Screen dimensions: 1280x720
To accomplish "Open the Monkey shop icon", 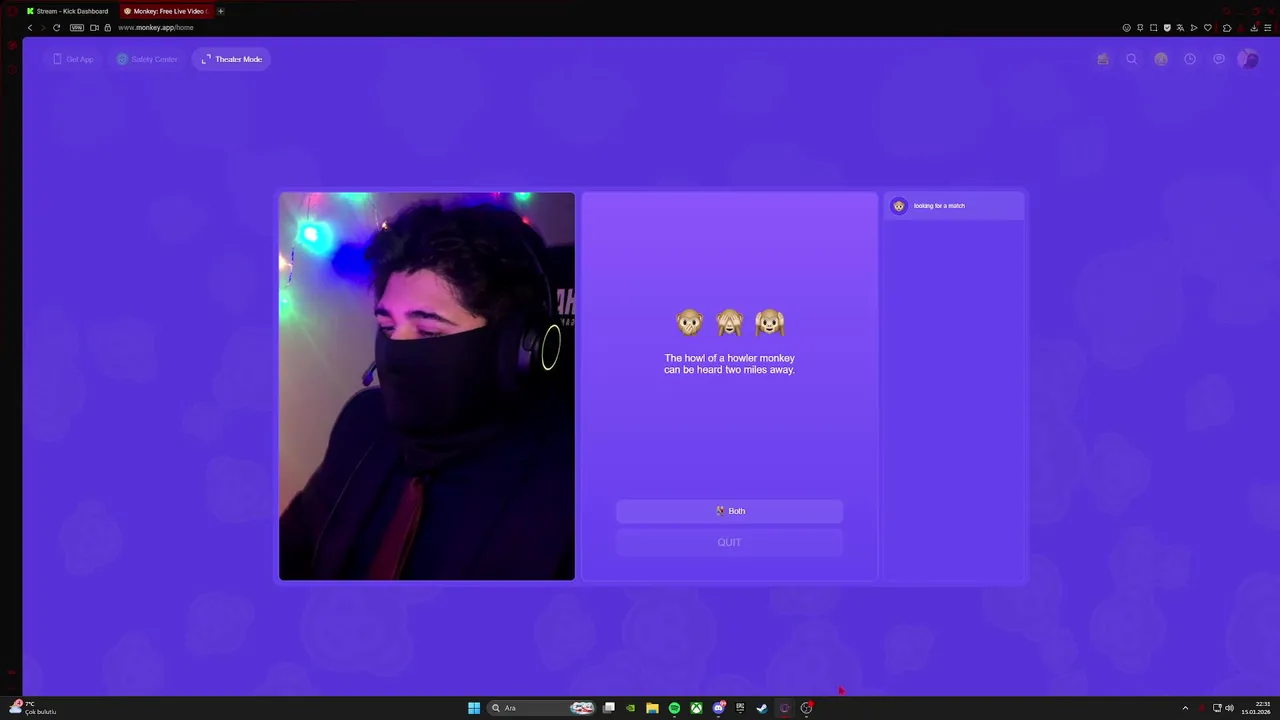I will click(1103, 59).
